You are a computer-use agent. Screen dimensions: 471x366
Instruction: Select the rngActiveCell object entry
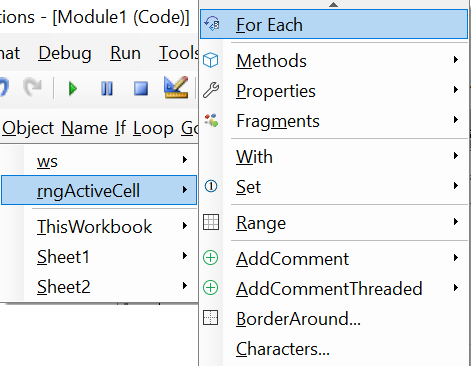(x=99, y=190)
